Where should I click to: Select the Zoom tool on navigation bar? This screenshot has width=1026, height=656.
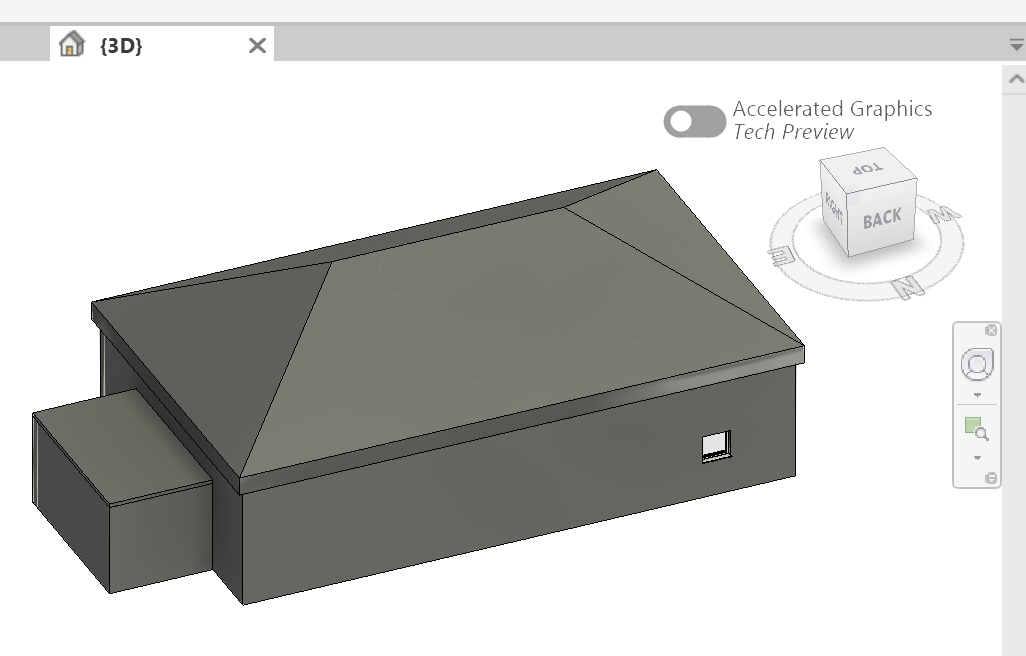pyautogui.click(x=976, y=426)
